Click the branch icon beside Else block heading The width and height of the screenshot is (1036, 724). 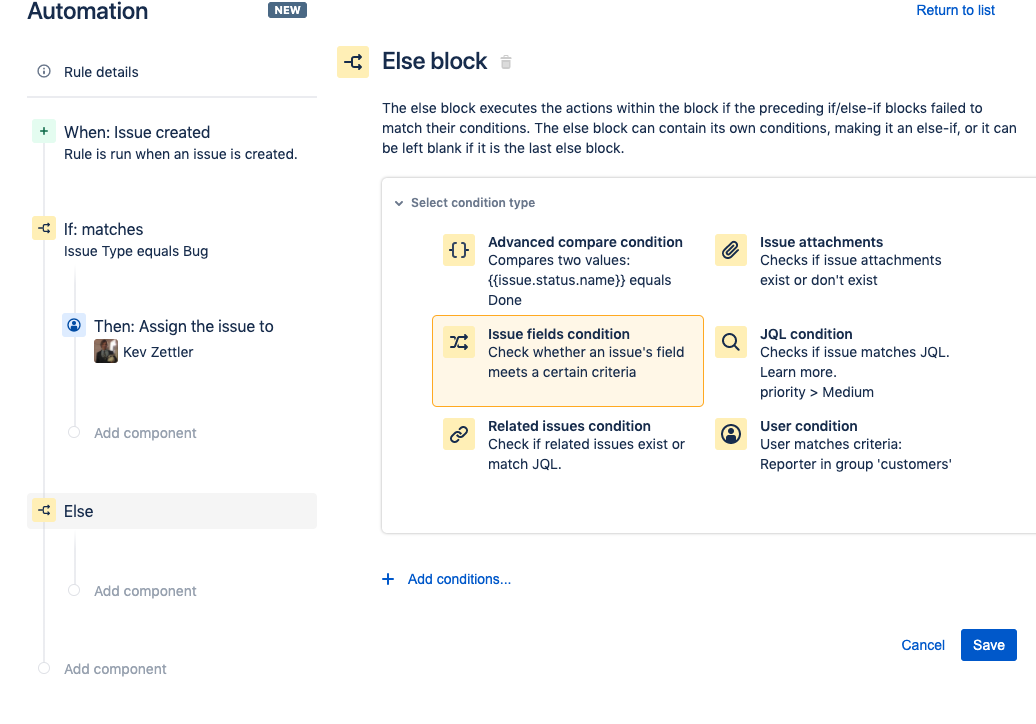point(352,61)
